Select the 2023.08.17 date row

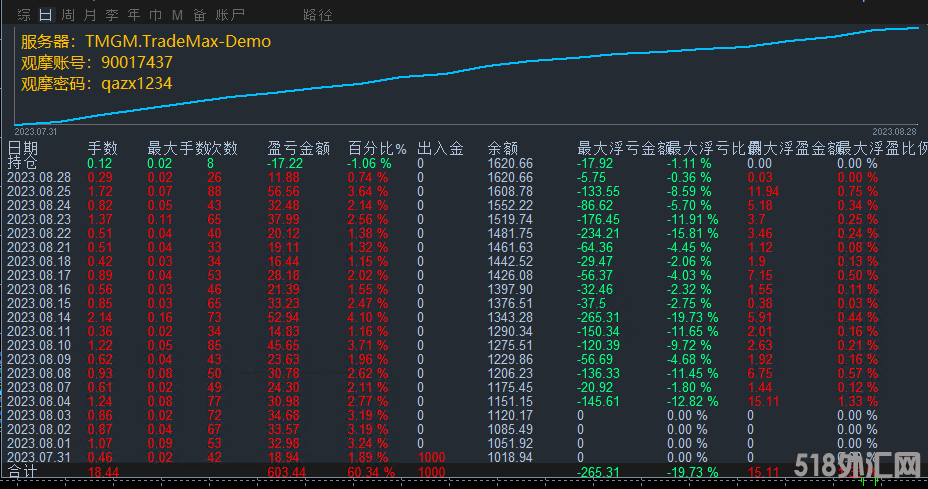coord(38,276)
